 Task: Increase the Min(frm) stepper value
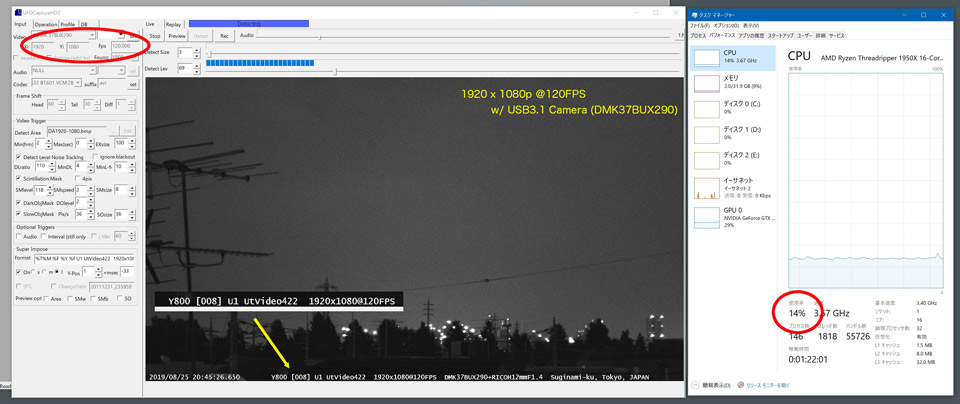[49, 141]
